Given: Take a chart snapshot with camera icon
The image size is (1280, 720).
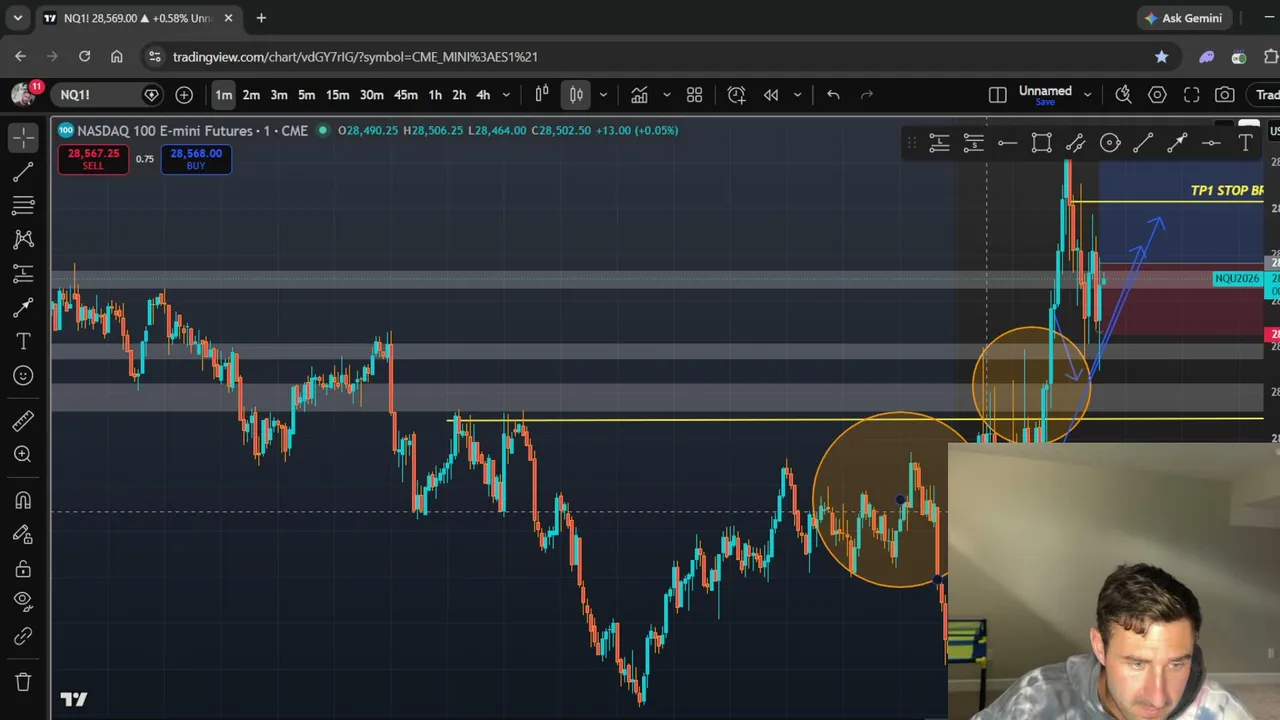Looking at the screenshot, I should [1225, 95].
